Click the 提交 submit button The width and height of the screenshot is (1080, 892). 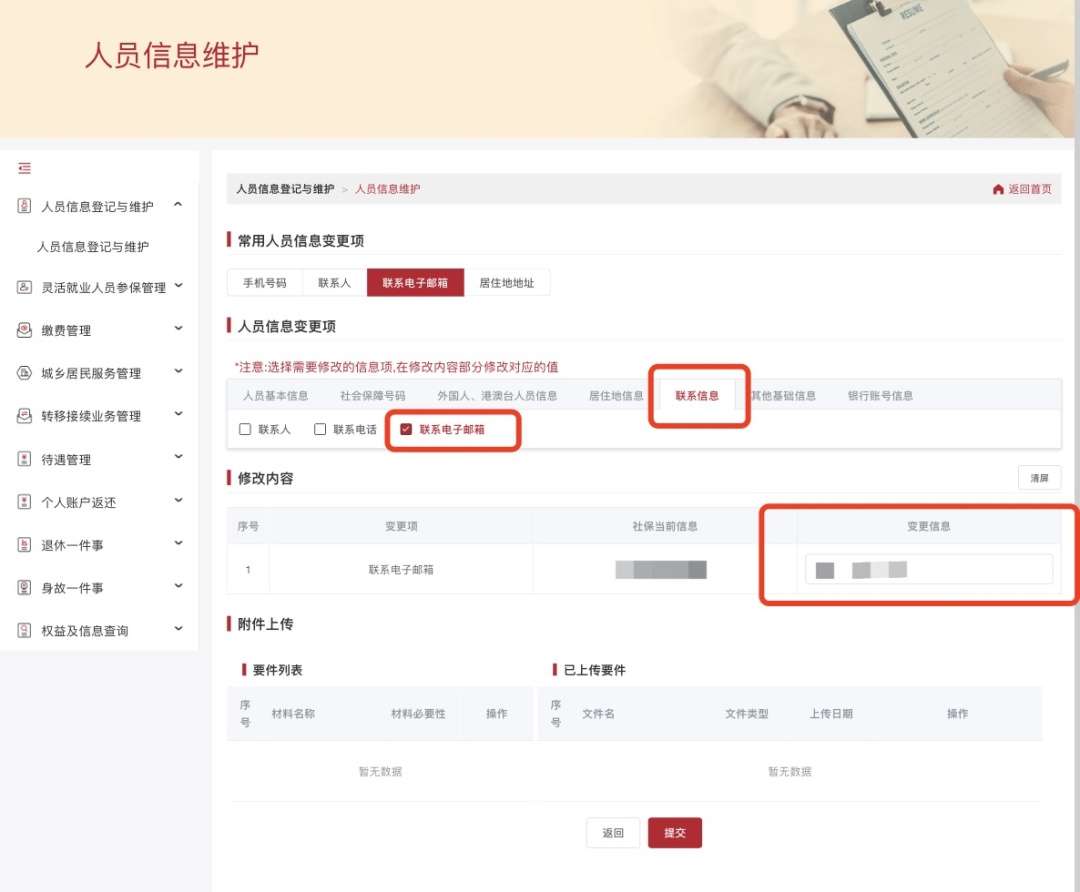(675, 832)
